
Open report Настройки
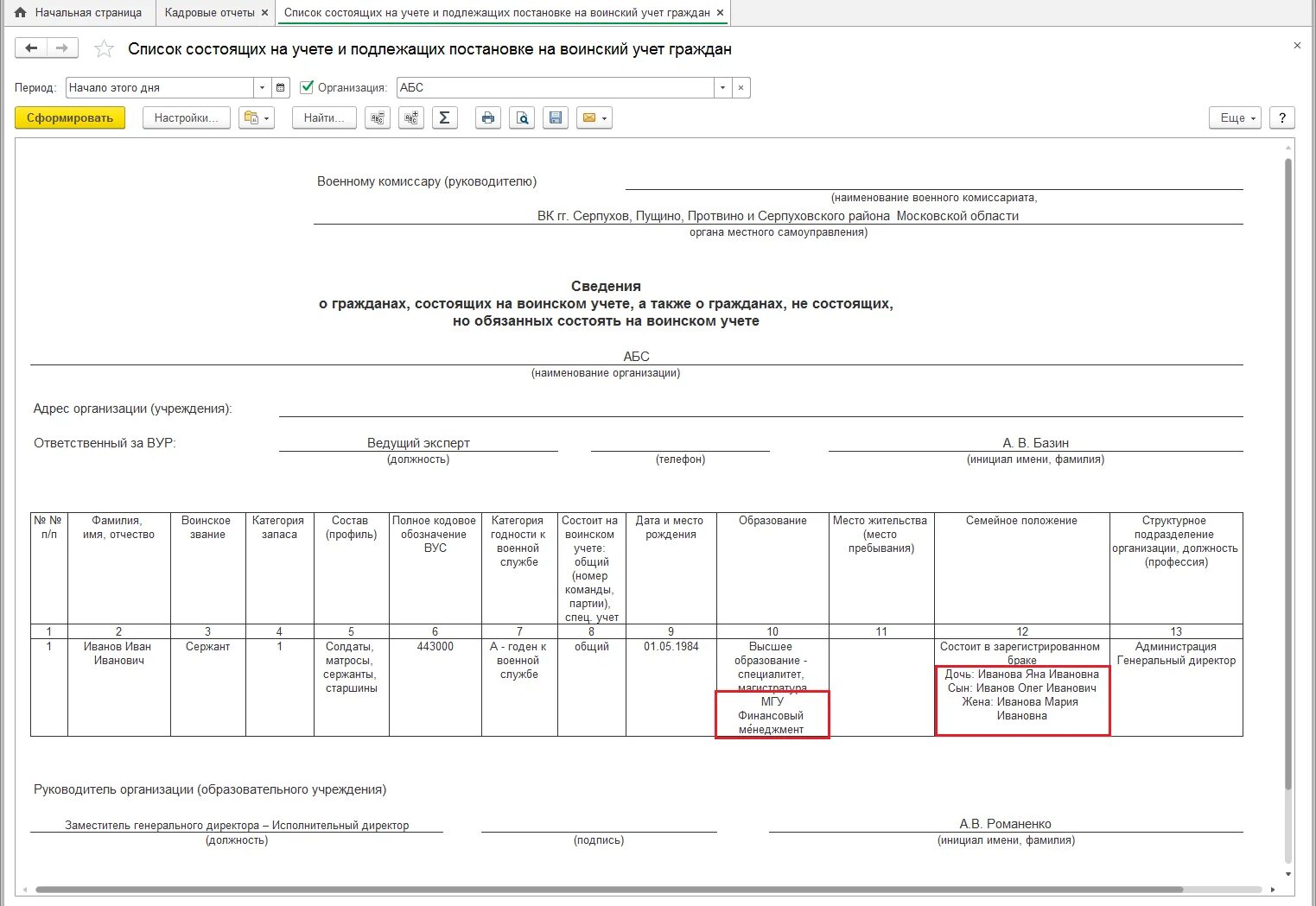[186, 117]
